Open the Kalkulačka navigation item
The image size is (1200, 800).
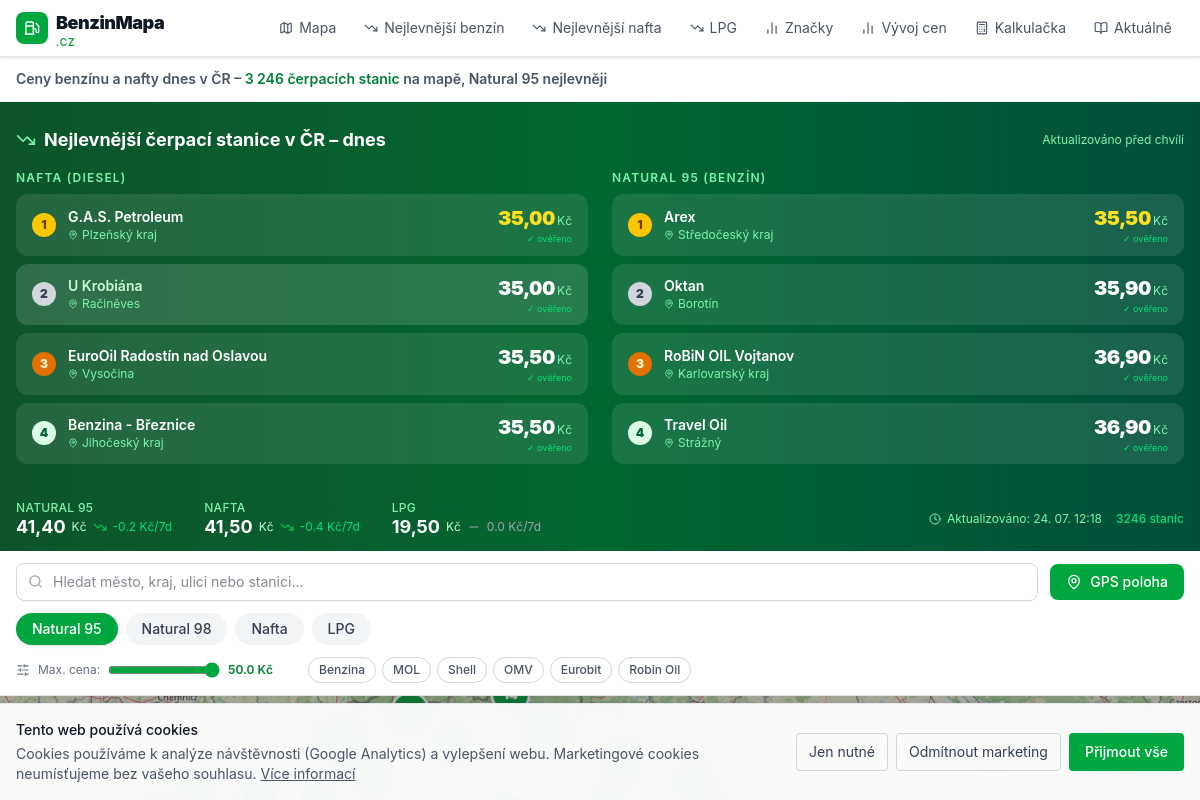[x=1021, y=28]
